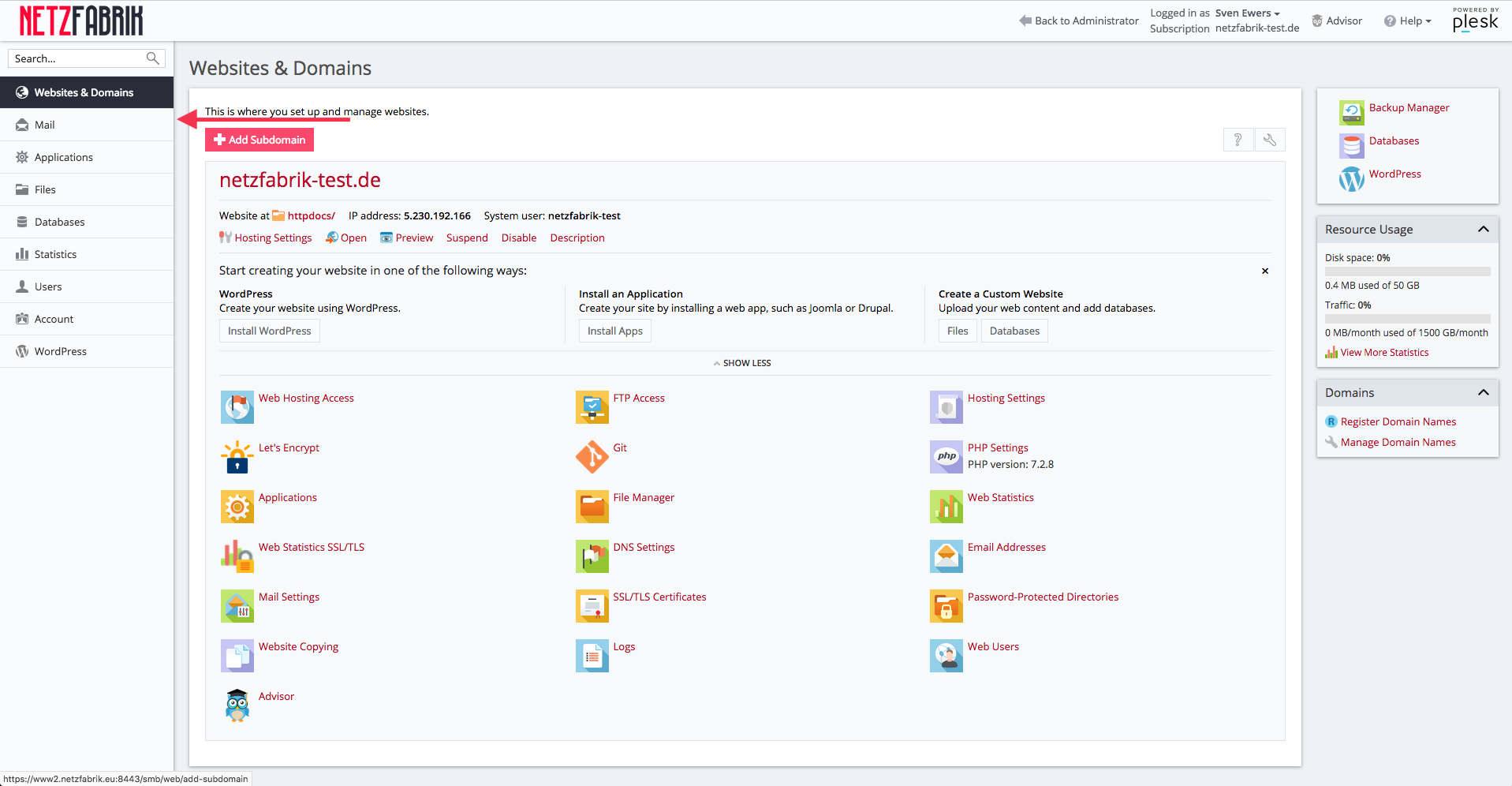Open the Sven Ewers user dropdown
This screenshot has width=1512, height=786.
1247,13
